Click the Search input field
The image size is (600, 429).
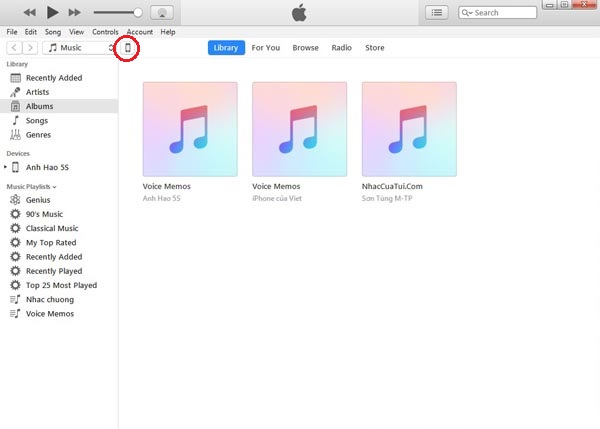click(497, 13)
